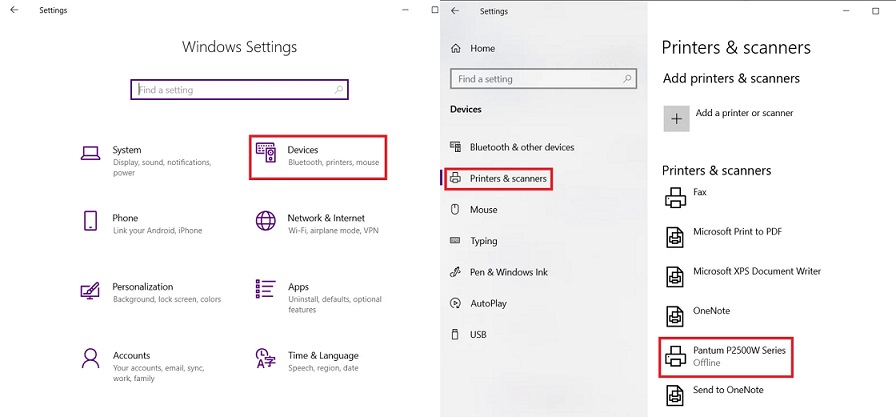Select the 'Fax' printer name

(x=700, y=192)
